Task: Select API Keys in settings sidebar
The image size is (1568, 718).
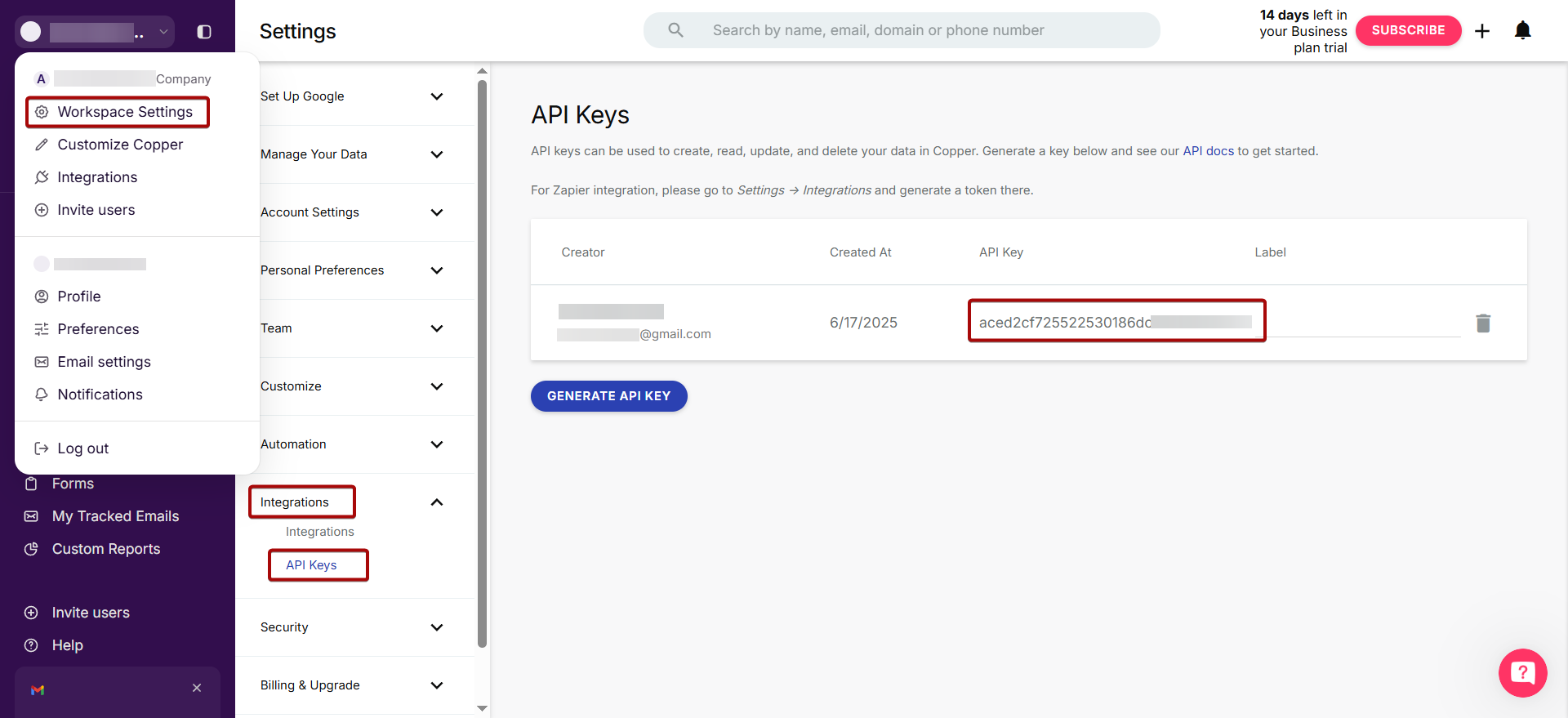Action: 311,565
